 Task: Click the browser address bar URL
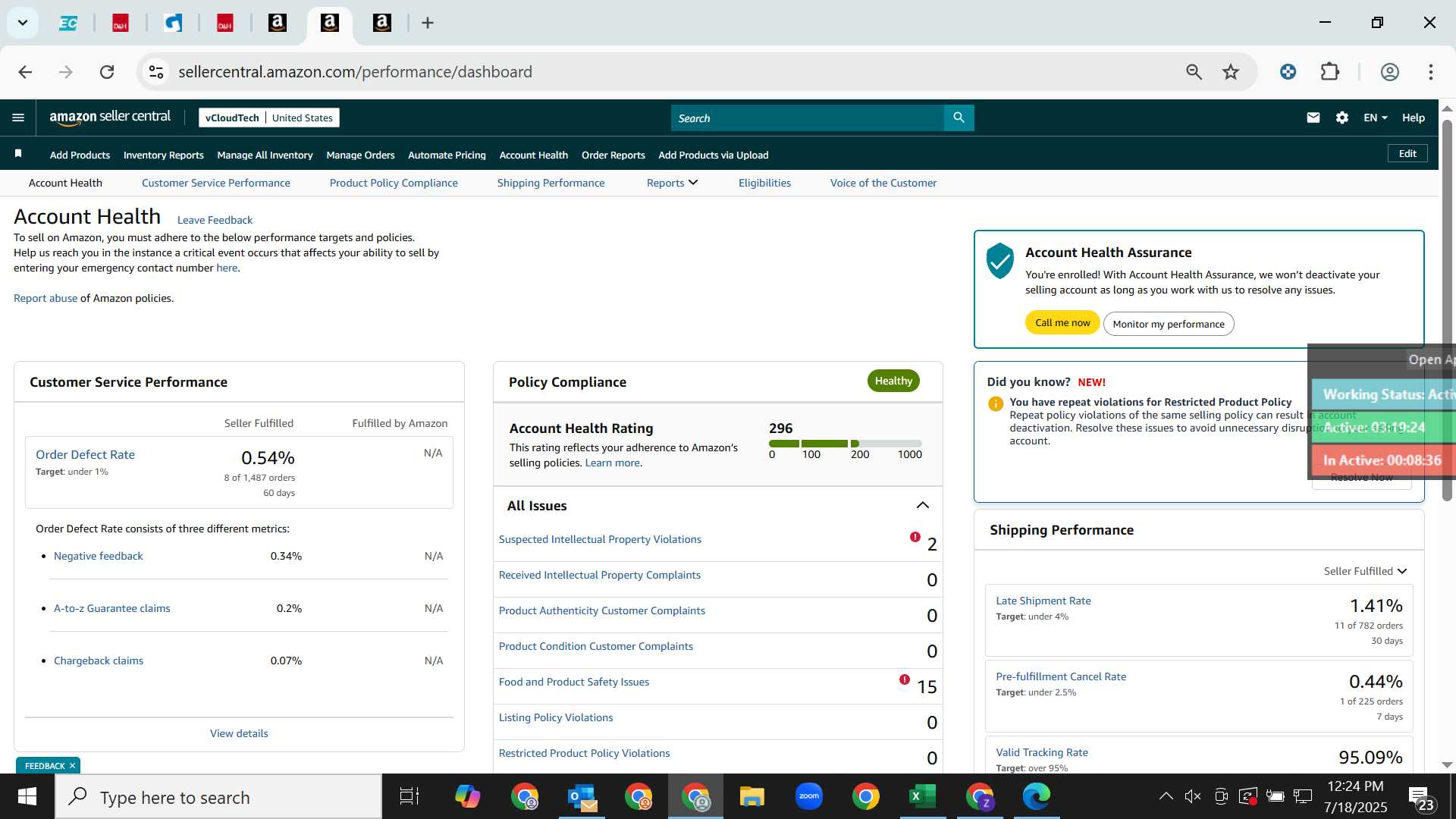coord(355,72)
